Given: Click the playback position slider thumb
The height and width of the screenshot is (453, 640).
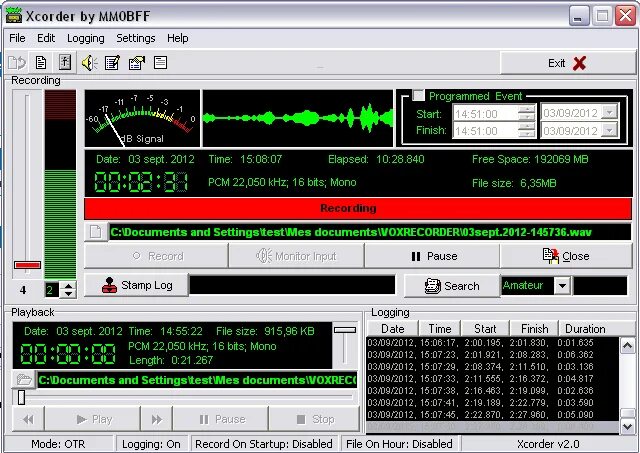Looking at the screenshot, I should point(21,397).
